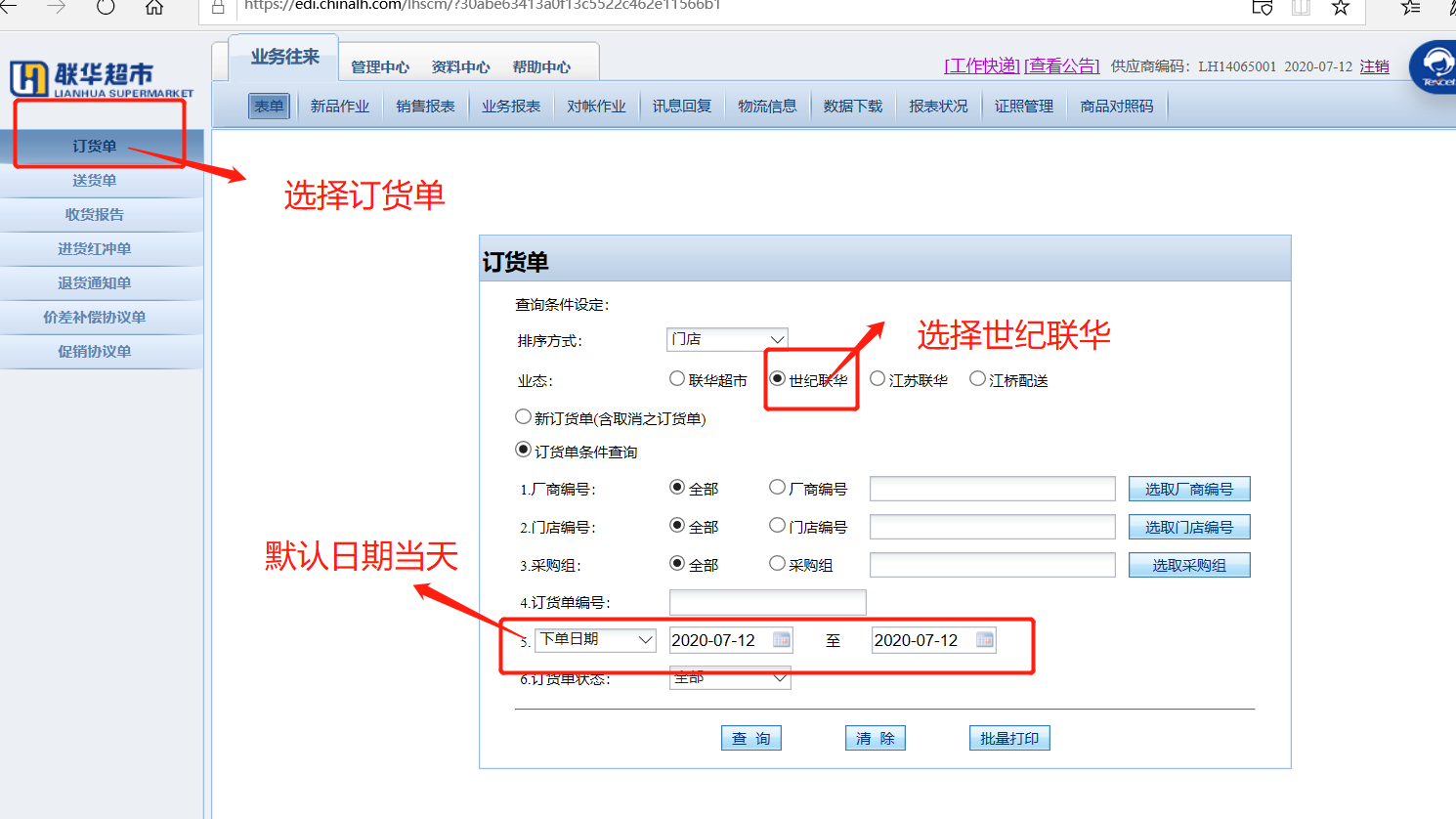
Task: Click 批量打印 button
Action: click(1009, 738)
